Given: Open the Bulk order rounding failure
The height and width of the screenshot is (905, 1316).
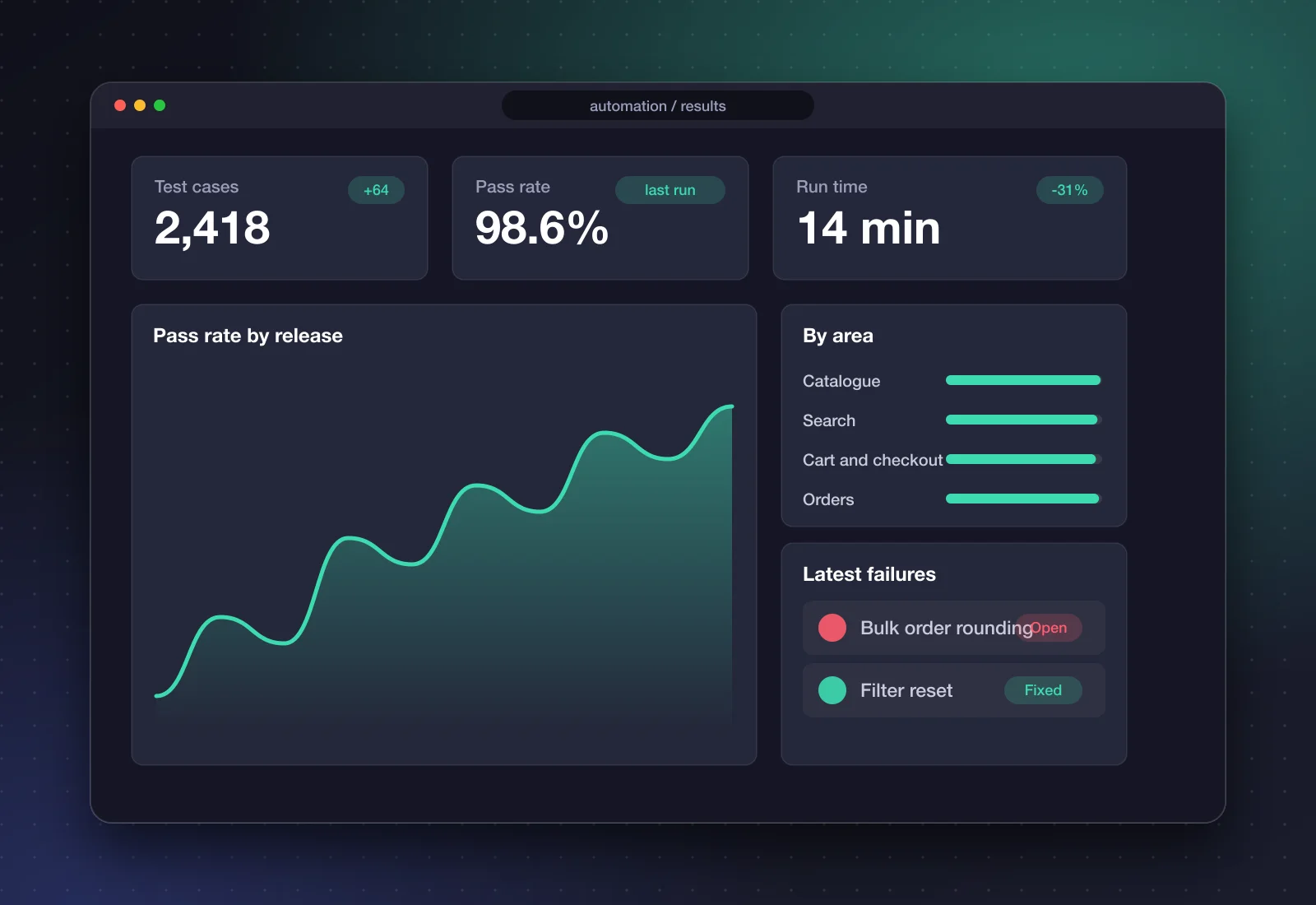Looking at the screenshot, I should coord(954,628).
